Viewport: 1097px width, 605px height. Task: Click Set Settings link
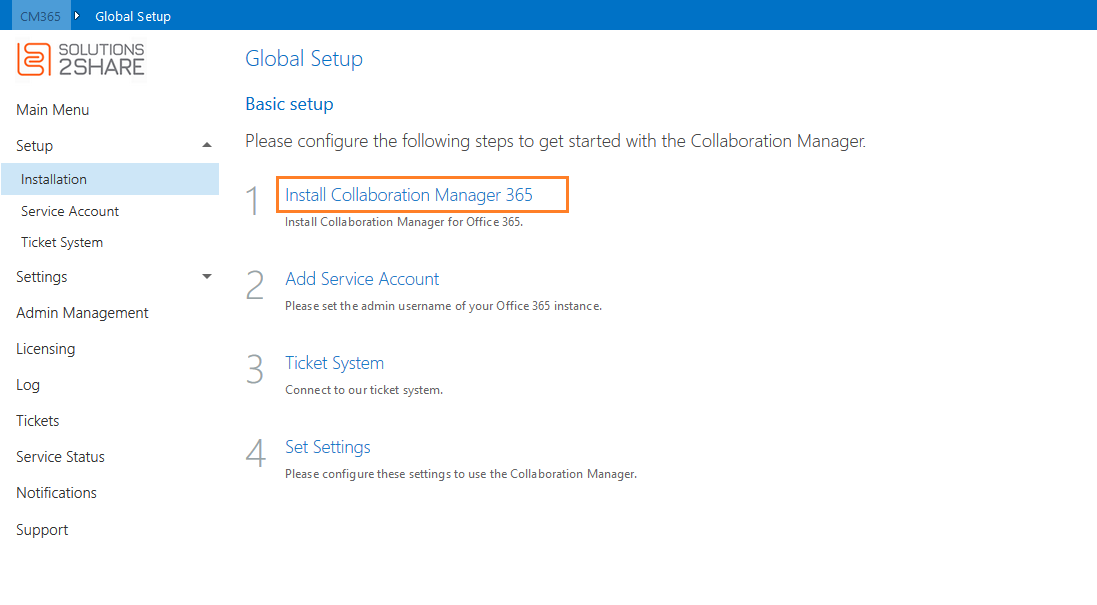pyautogui.click(x=328, y=447)
